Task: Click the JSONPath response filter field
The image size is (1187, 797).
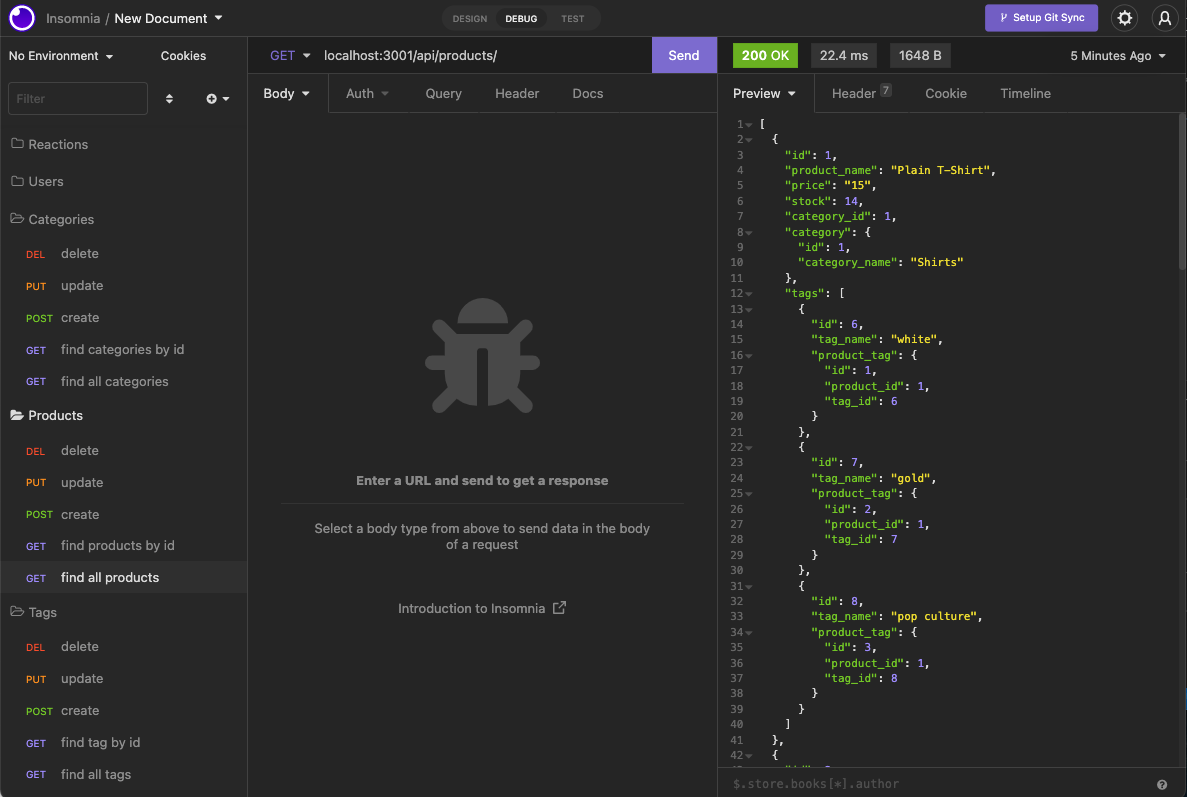Action: pyautogui.click(x=939, y=784)
